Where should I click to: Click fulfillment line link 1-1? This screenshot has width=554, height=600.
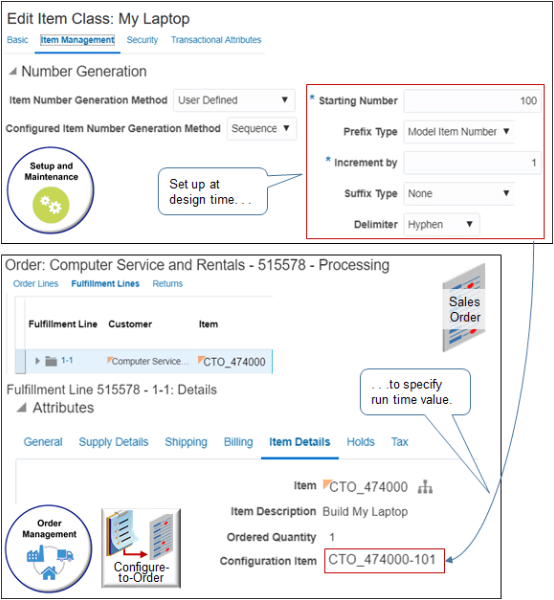[67, 360]
